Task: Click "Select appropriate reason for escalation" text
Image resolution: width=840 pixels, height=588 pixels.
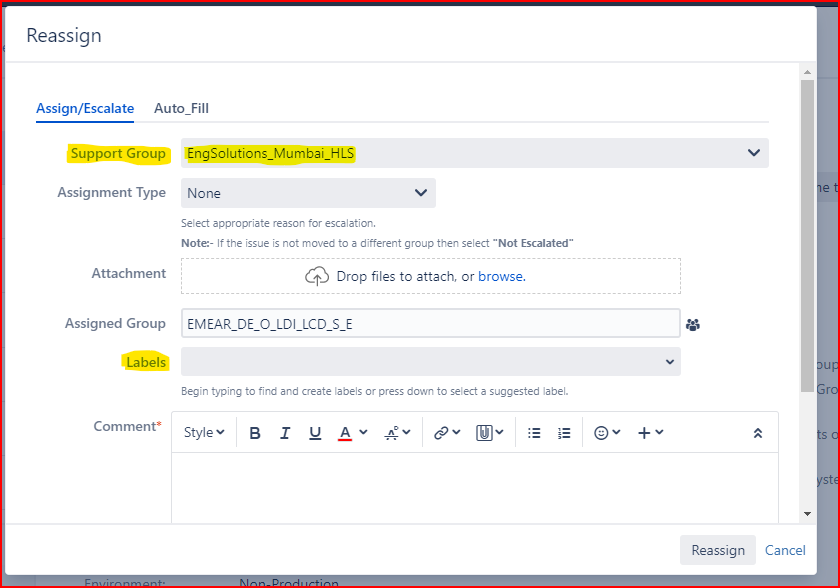Action: (279, 223)
